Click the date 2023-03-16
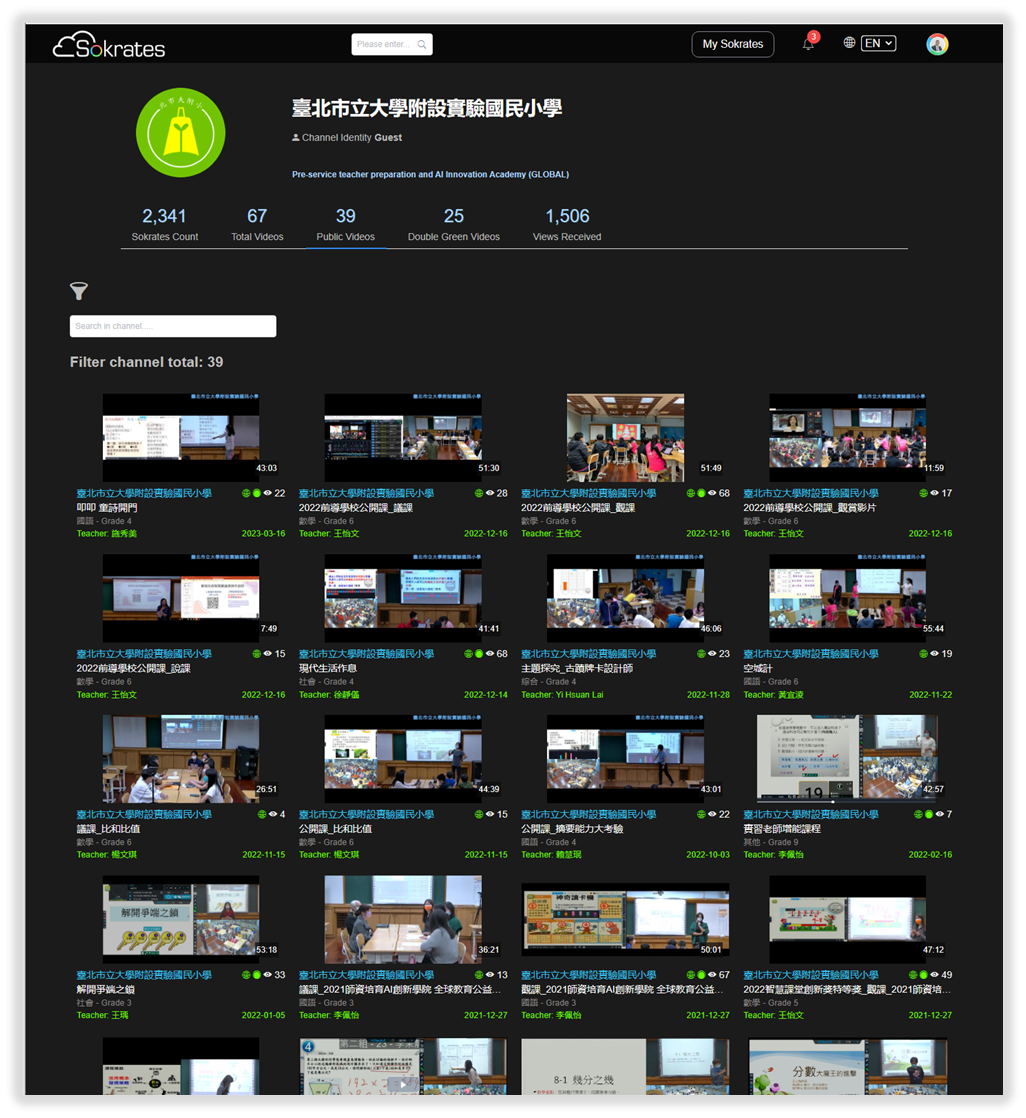The height and width of the screenshot is (1118, 1026). (x=263, y=533)
